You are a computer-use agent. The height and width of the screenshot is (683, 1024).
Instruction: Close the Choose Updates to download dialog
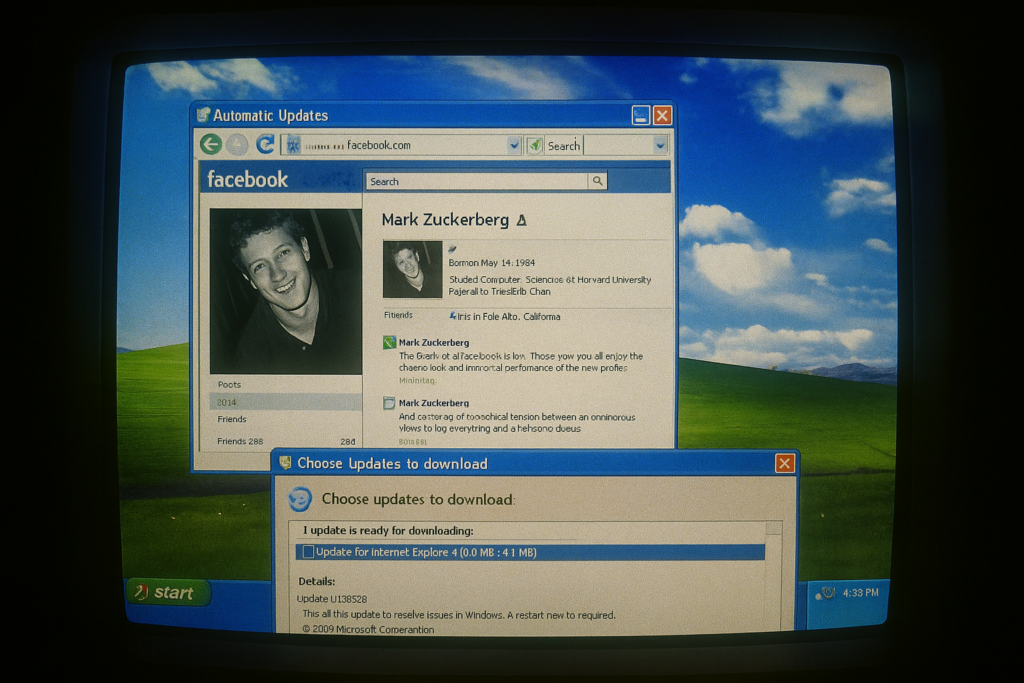pos(784,464)
